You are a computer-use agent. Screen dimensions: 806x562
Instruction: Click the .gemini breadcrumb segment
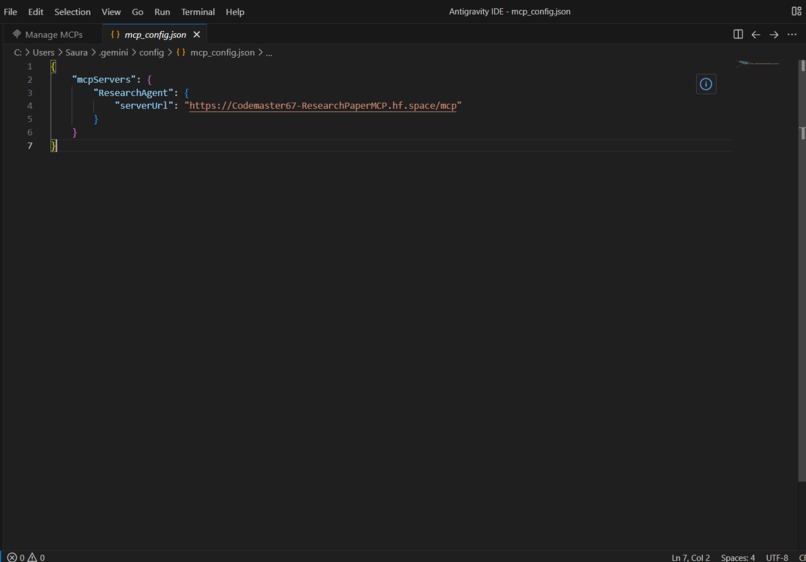[x=113, y=52]
